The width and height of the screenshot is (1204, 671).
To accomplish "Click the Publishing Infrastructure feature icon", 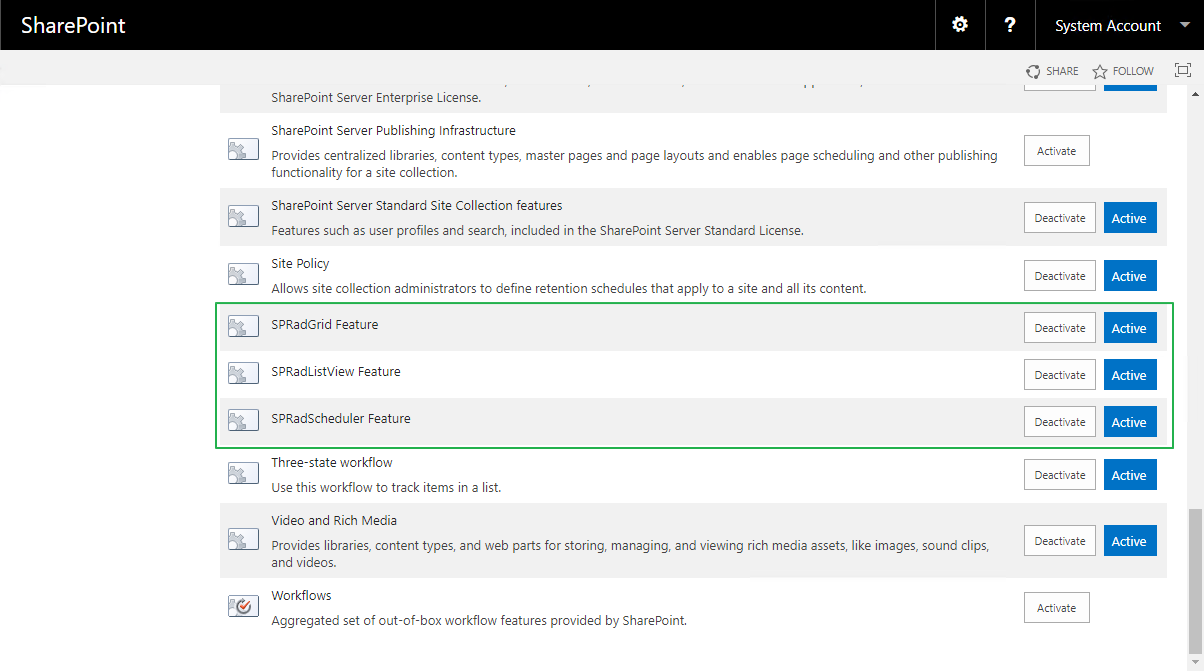I will click(243, 151).
